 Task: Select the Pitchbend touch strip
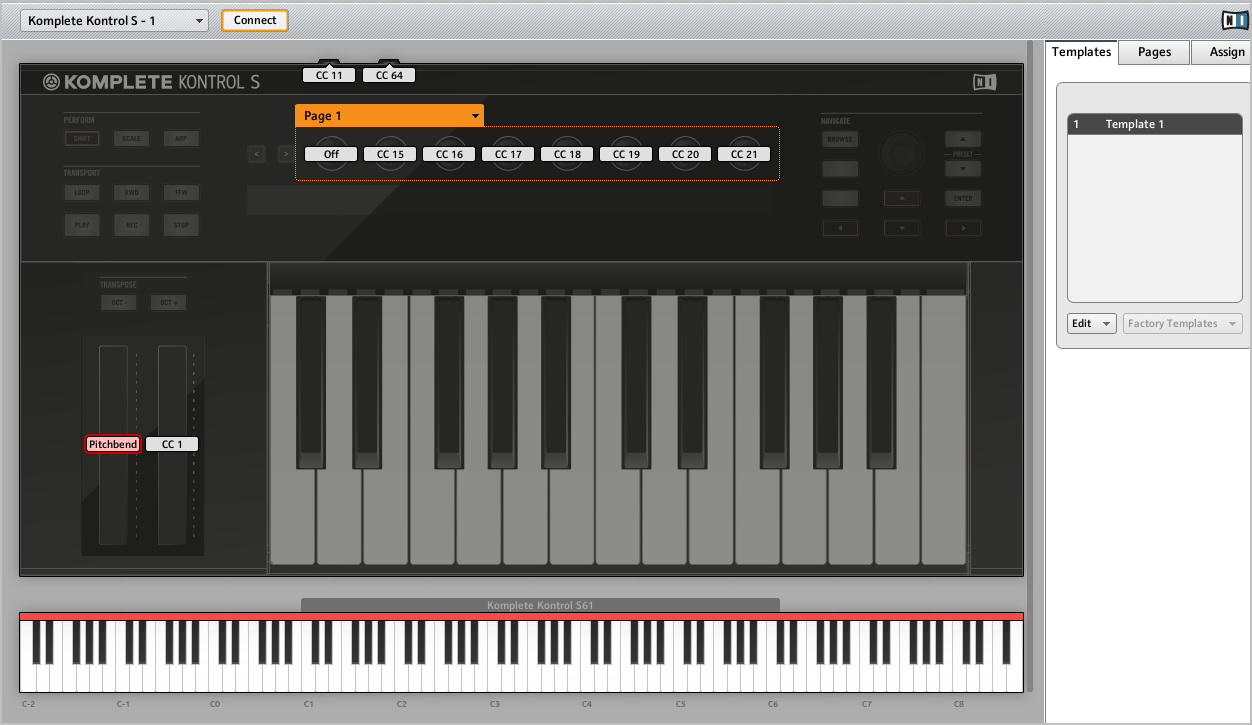(x=112, y=444)
